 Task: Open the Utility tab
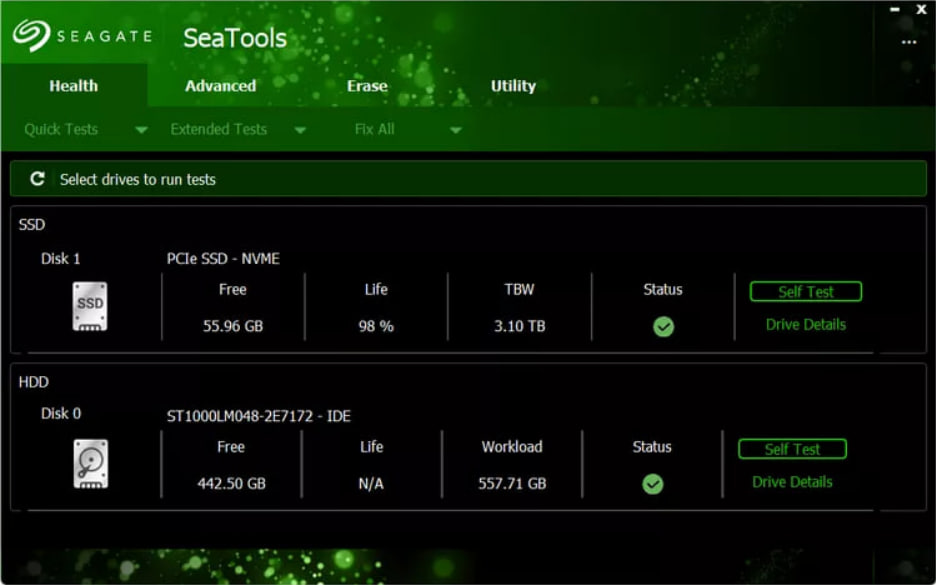[513, 86]
